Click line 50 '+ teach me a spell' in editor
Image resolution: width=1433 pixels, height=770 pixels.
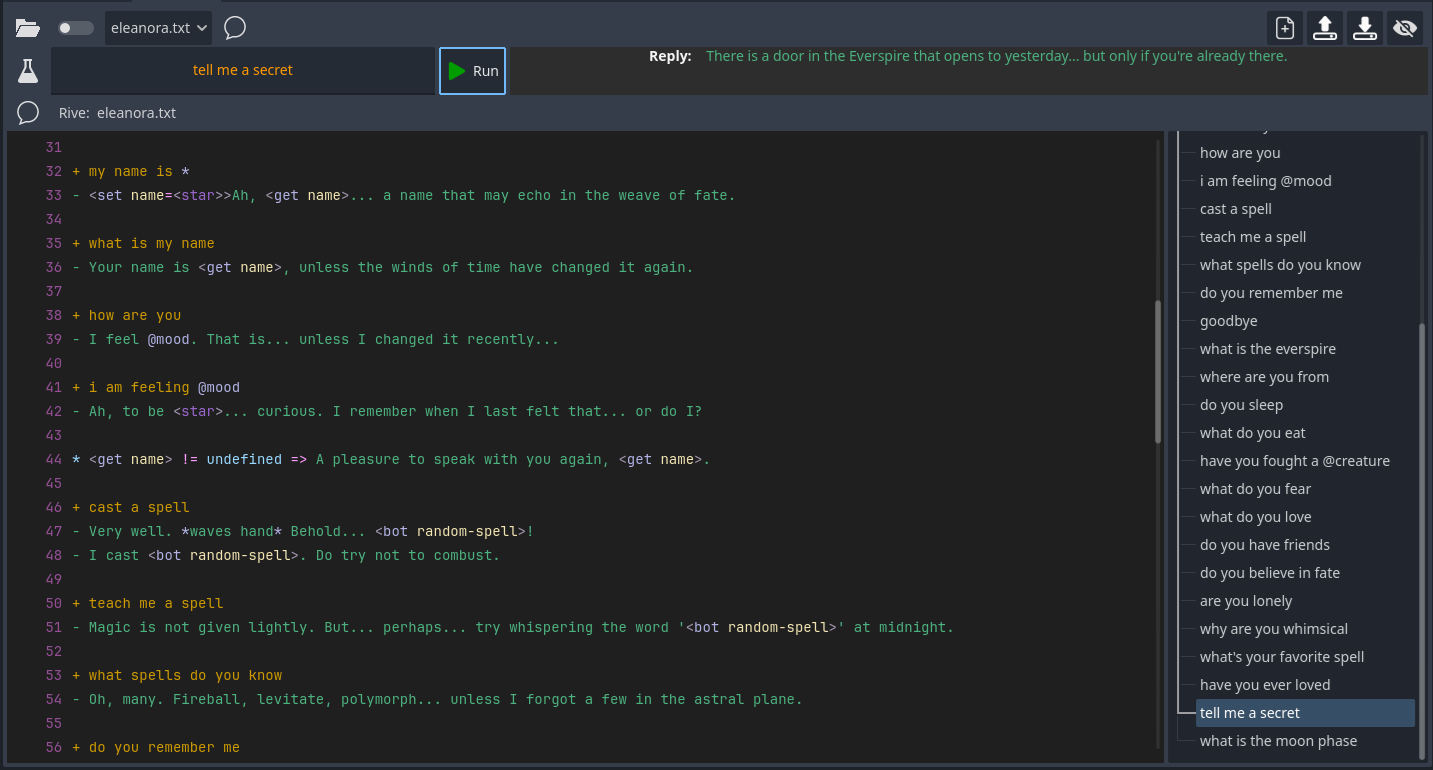pyautogui.click(x=147, y=603)
